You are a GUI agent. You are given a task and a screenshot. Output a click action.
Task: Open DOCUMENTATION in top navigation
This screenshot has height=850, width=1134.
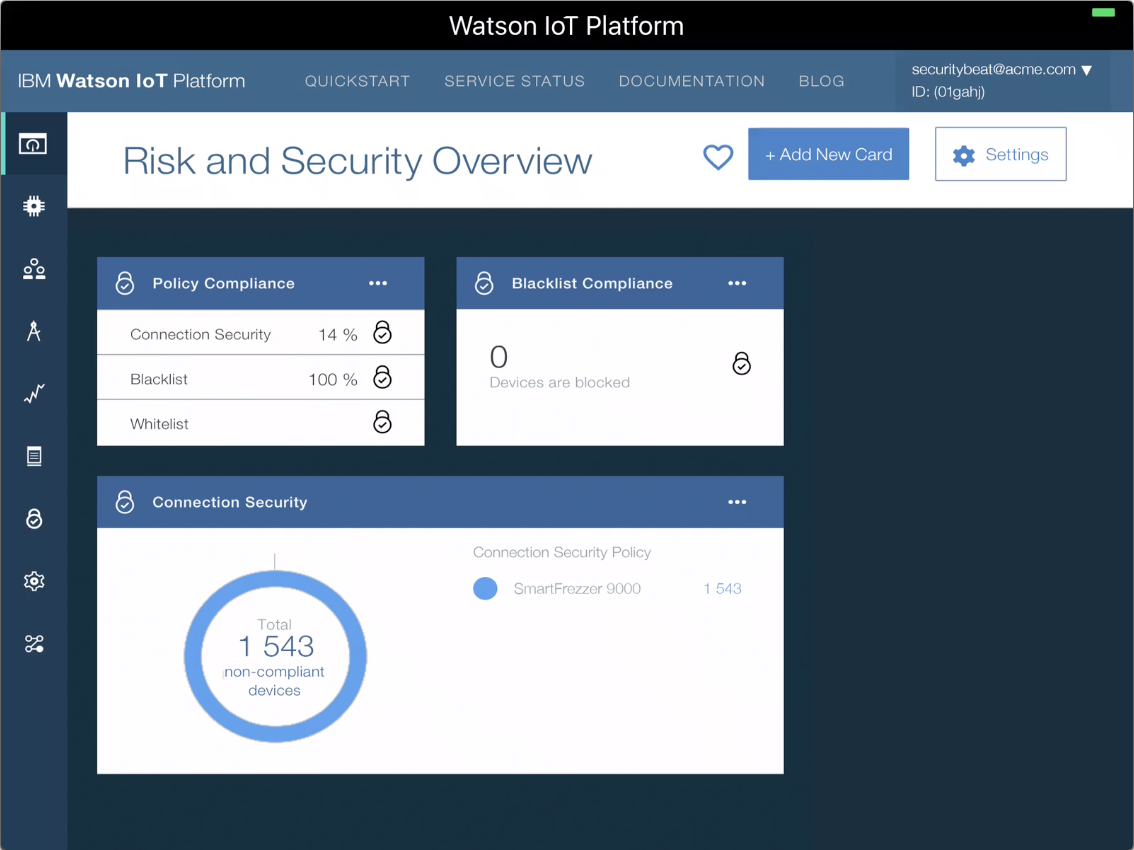[x=691, y=81]
